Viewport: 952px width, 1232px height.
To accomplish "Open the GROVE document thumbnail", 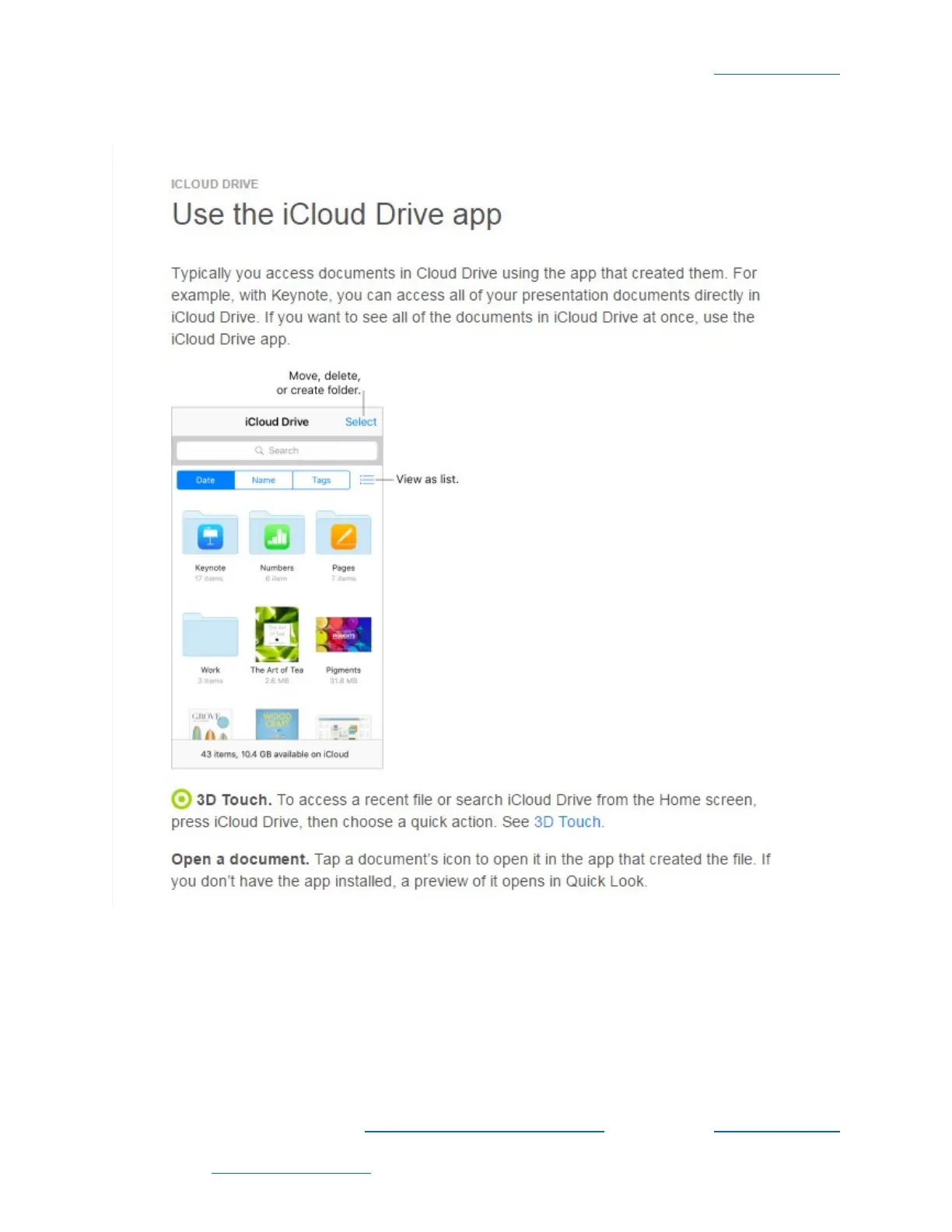I will click(x=210, y=724).
